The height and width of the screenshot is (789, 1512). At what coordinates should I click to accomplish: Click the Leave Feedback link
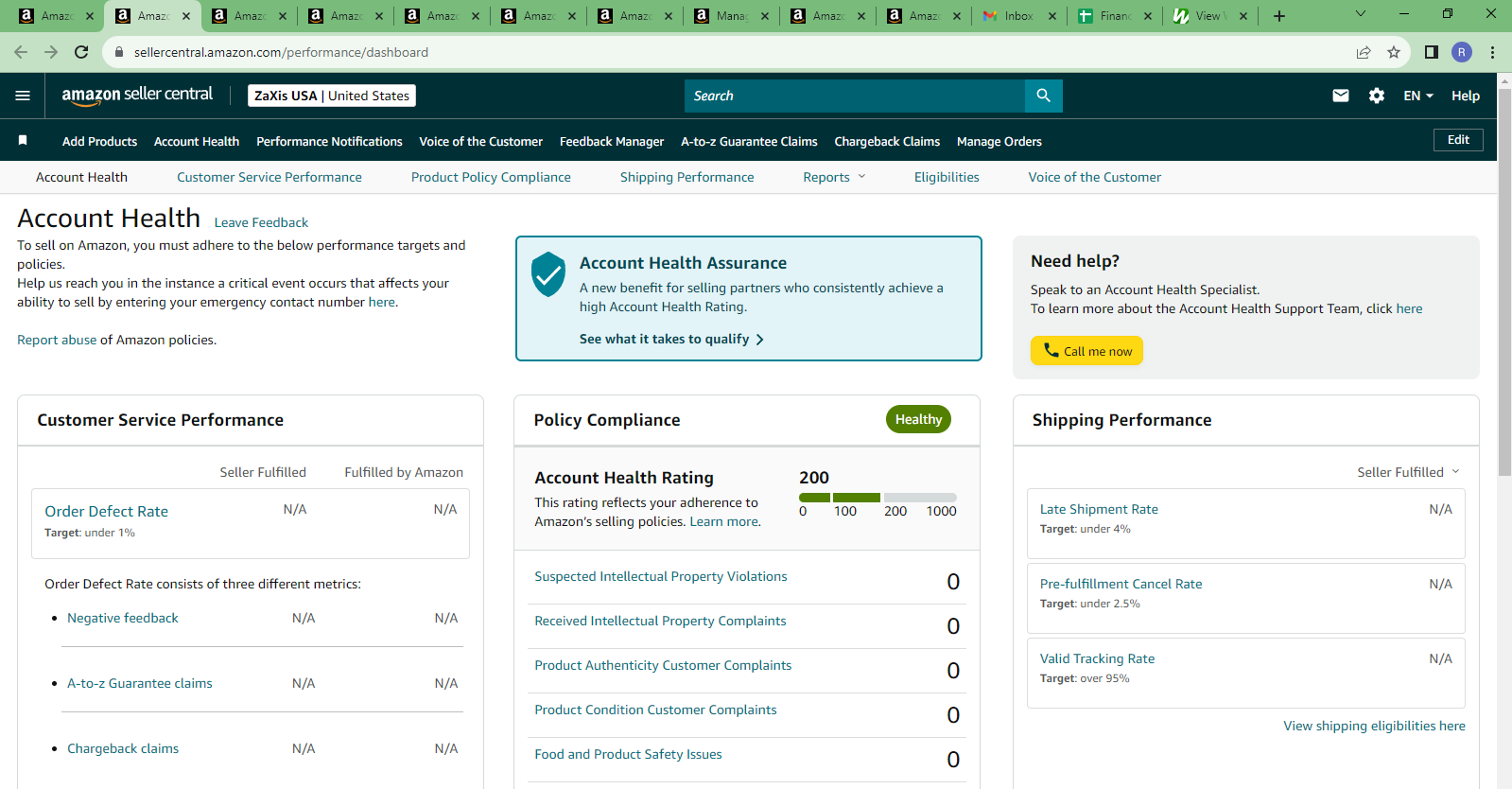(x=261, y=222)
